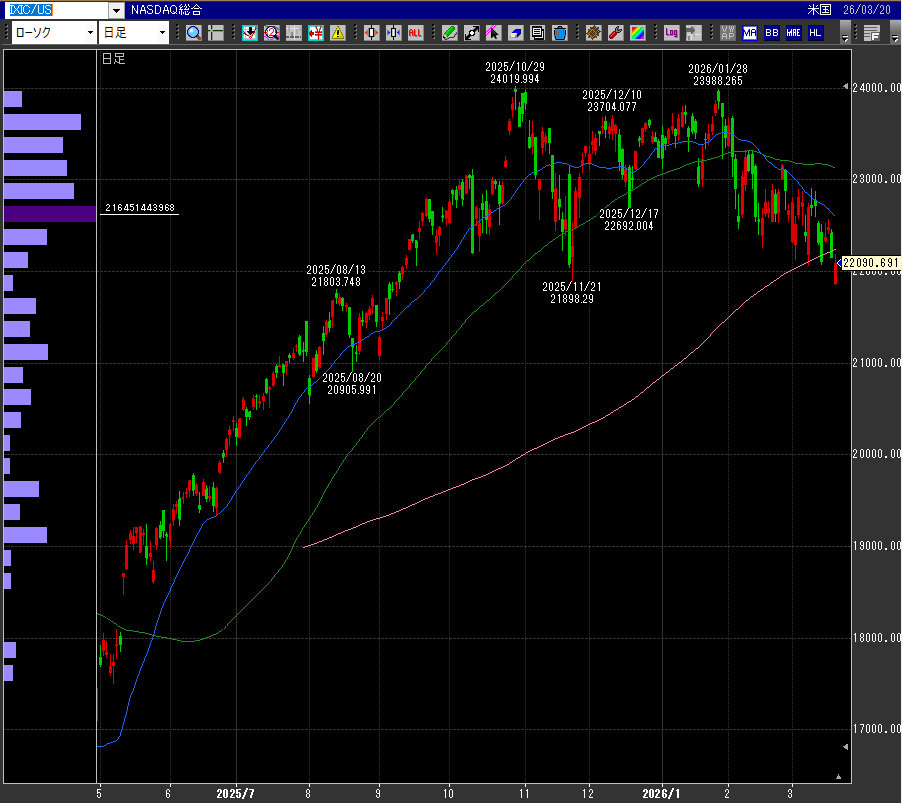The width and height of the screenshot is (902, 803).
Task: Click the chart download arrow icon
Action: tap(250, 33)
